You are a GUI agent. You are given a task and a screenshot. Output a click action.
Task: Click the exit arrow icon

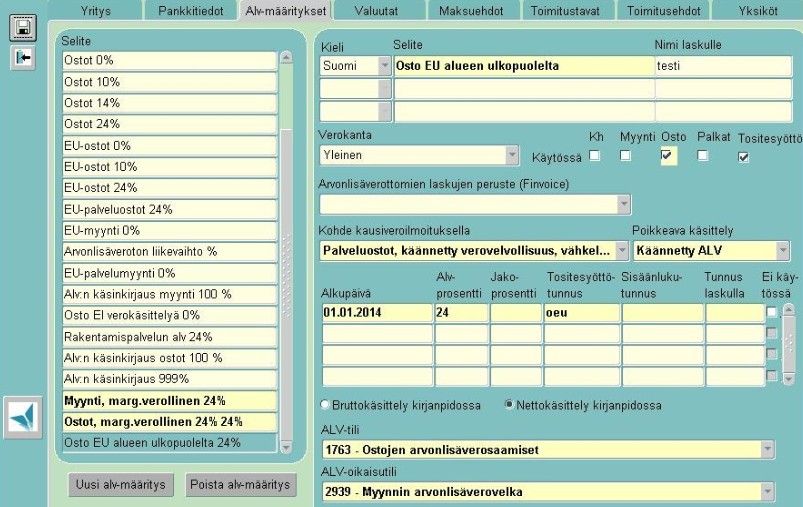coord(23,57)
